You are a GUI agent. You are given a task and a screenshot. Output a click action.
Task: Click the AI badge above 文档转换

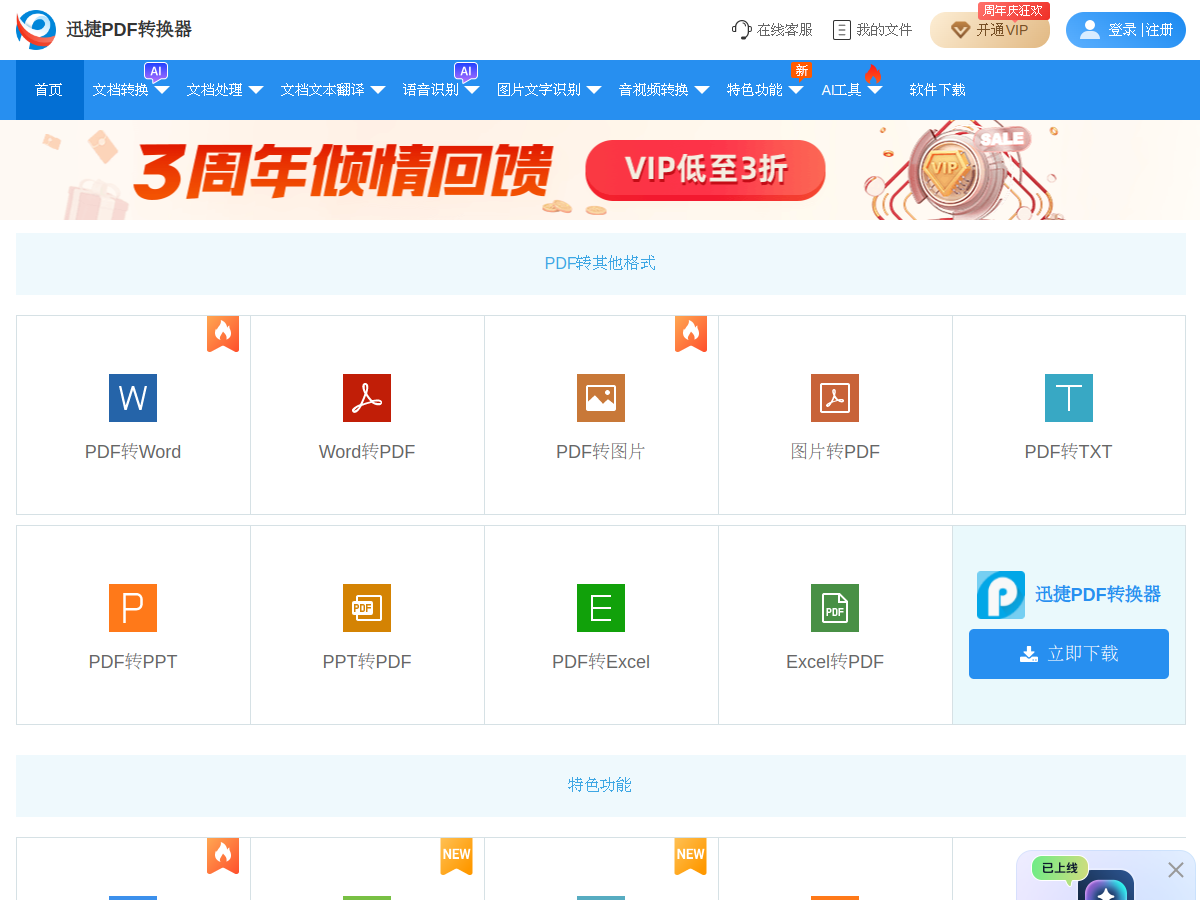coord(156,71)
